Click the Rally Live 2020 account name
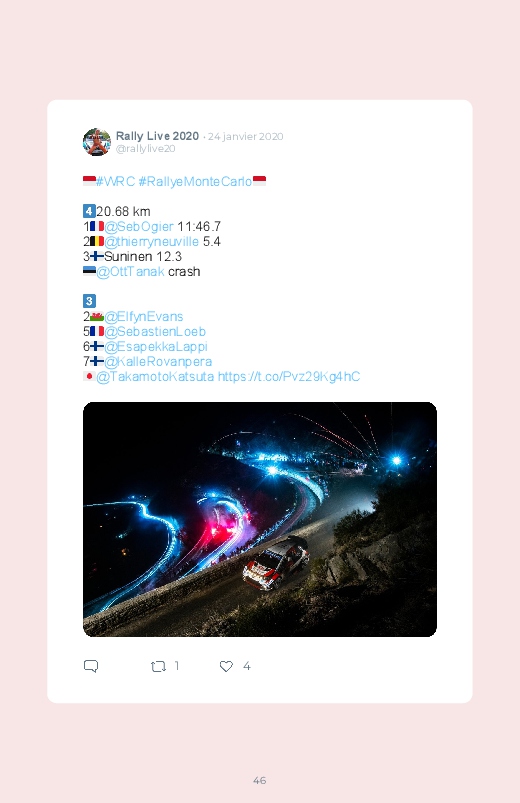The image size is (520, 803). point(157,136)
